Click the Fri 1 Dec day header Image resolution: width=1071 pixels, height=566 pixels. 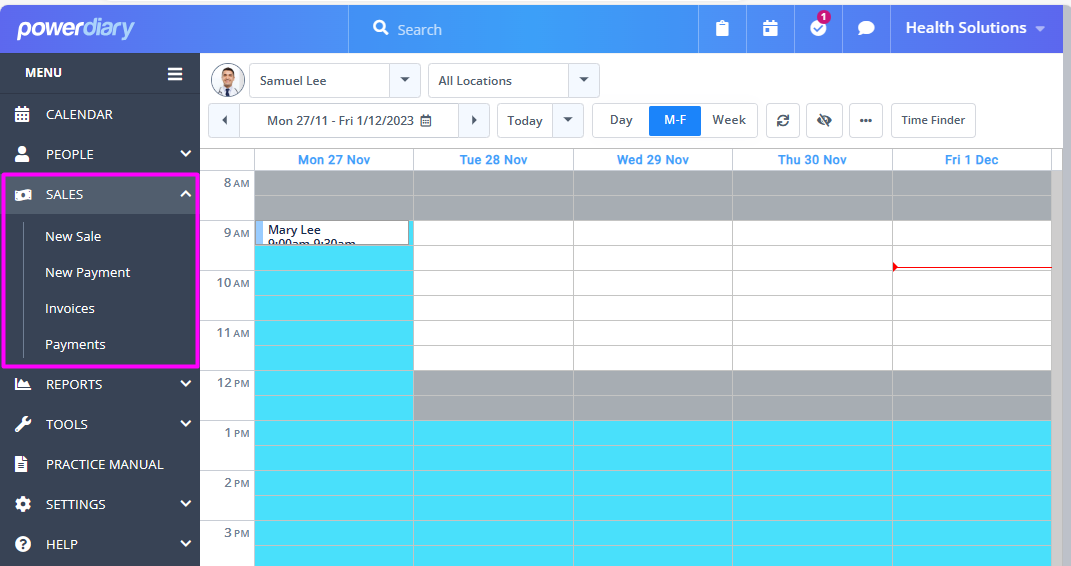[x=971, y=160]
